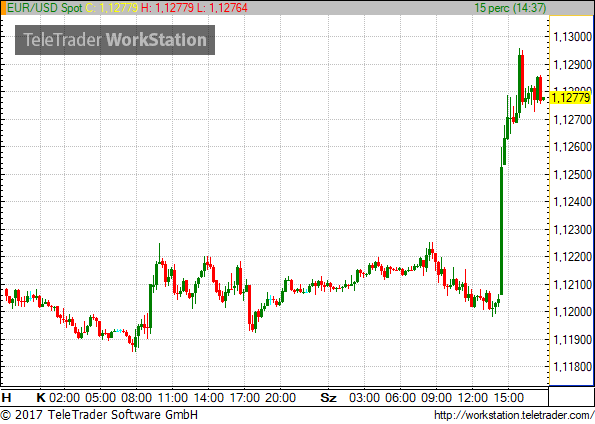595x424 pixels.
Task: Click the 15:00 time axis label
Action: (x=508, y=398)
